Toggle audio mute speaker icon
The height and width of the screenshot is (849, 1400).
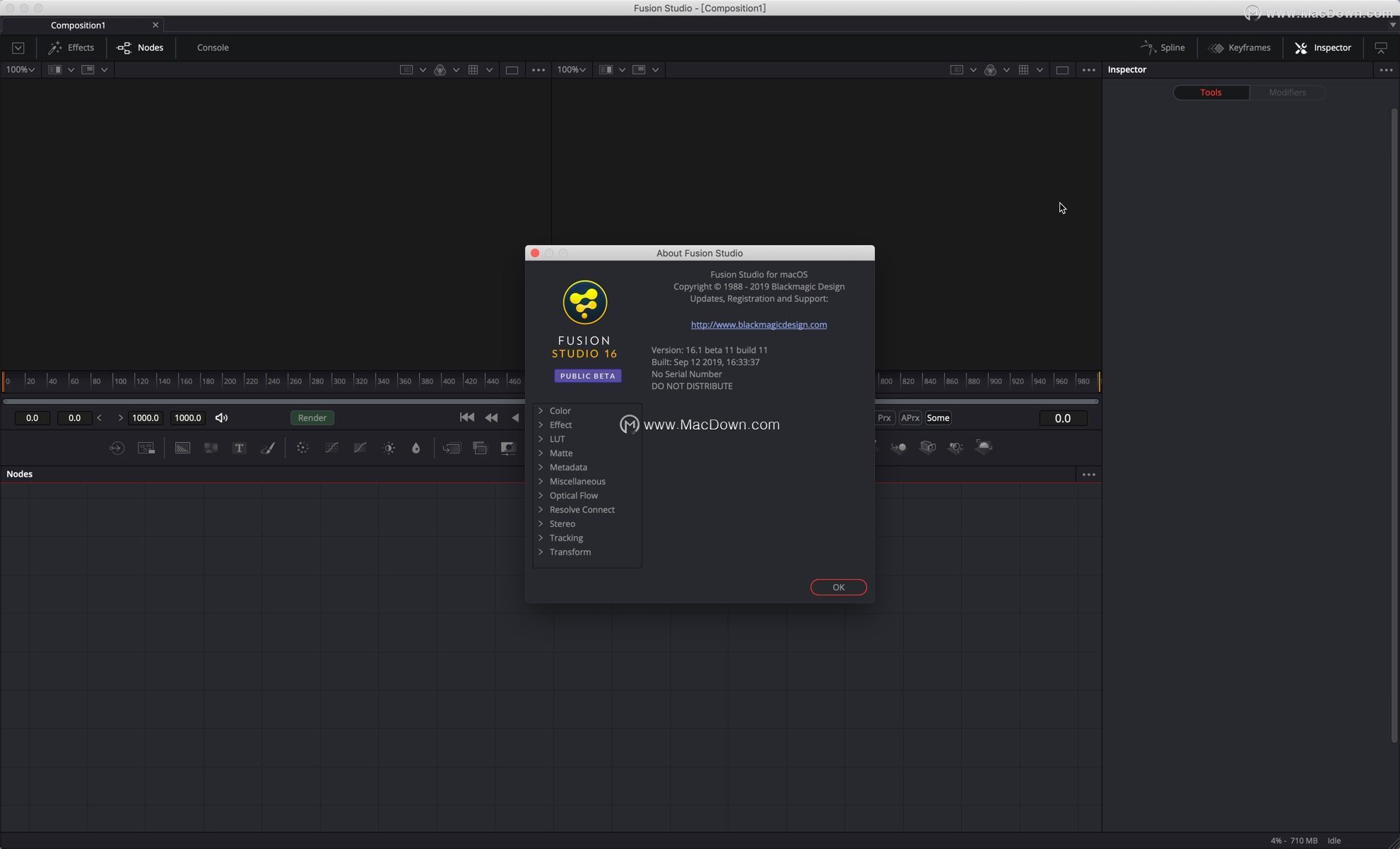pos(221,418)
